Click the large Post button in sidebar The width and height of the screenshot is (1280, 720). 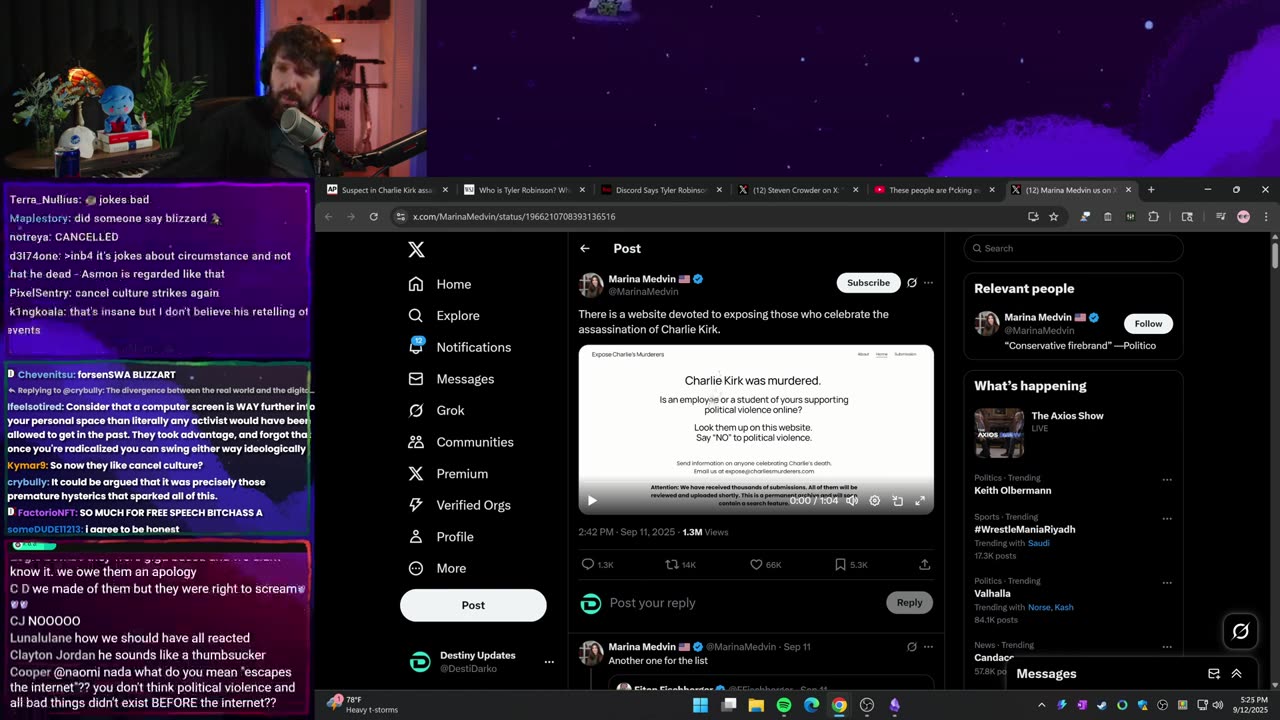pyautogui.click(x=473, y=605)
